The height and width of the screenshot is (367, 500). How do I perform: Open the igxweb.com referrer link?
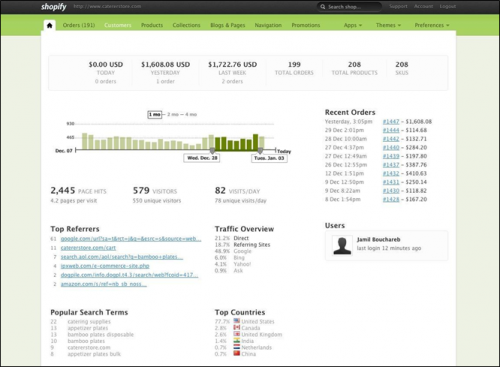point(105,266)
